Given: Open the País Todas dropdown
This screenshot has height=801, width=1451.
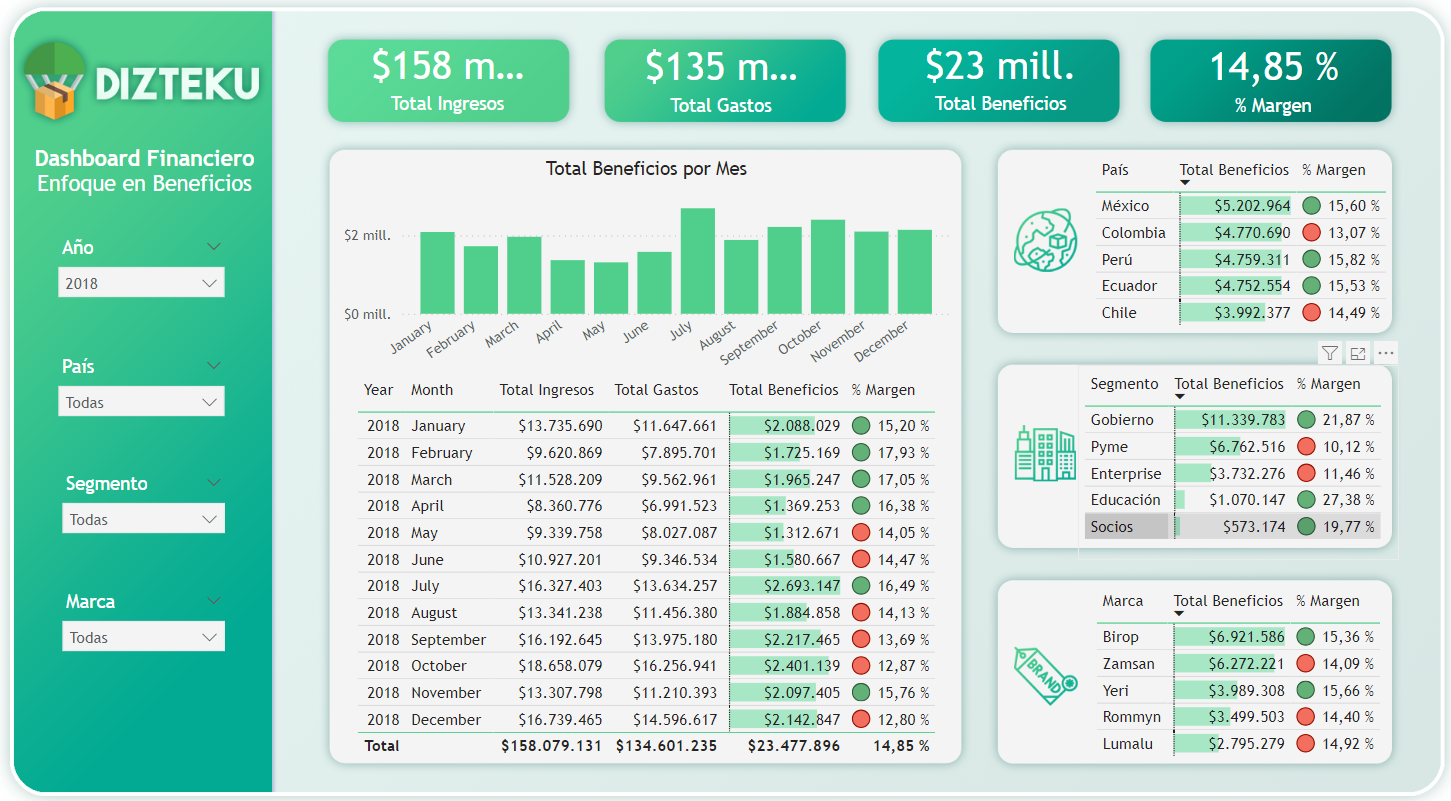Looking at the screenshot, I should point(141,400).
